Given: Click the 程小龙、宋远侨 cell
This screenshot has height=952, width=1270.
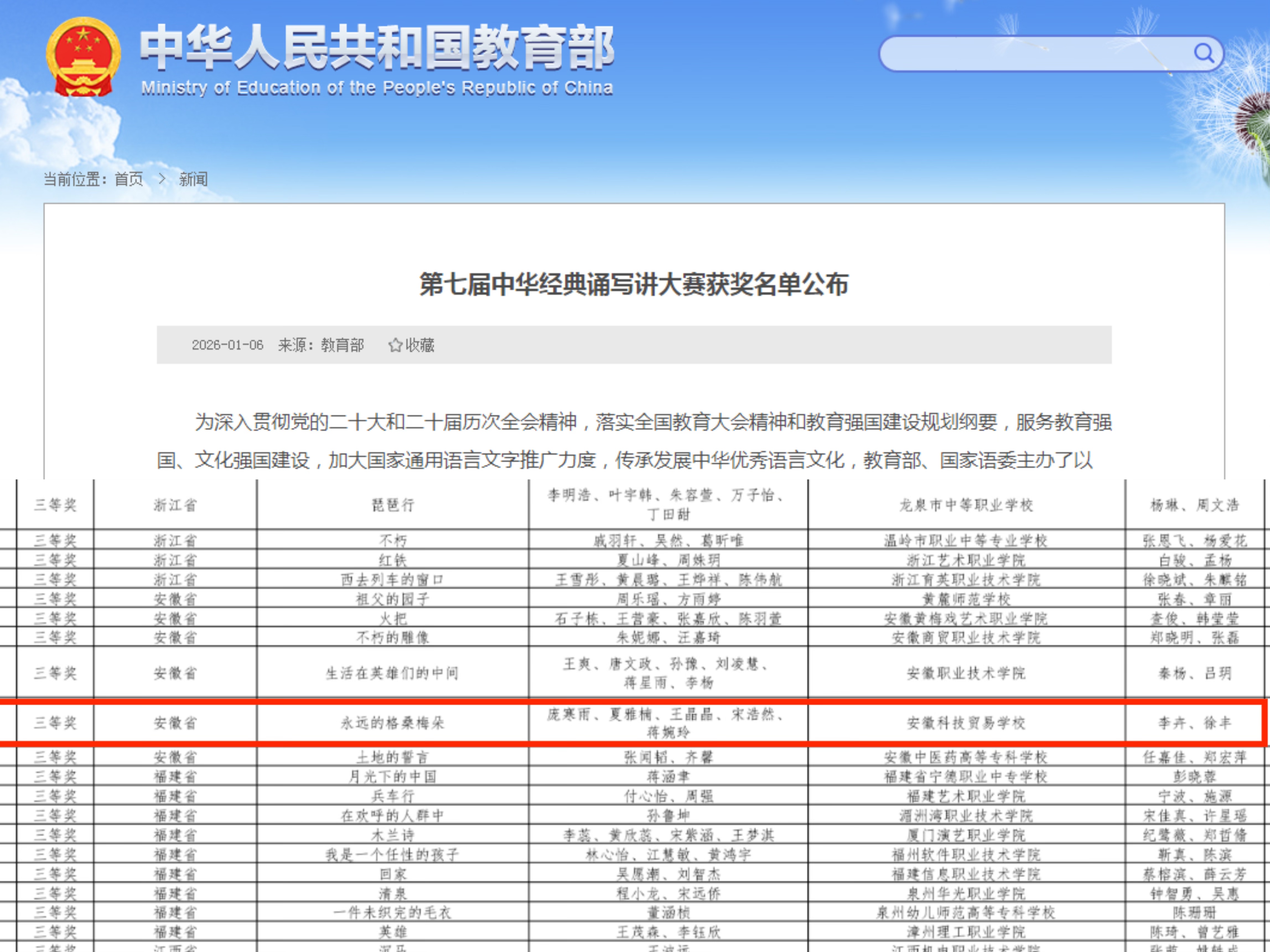Looking at the screenshot, I should click(668, 893).
